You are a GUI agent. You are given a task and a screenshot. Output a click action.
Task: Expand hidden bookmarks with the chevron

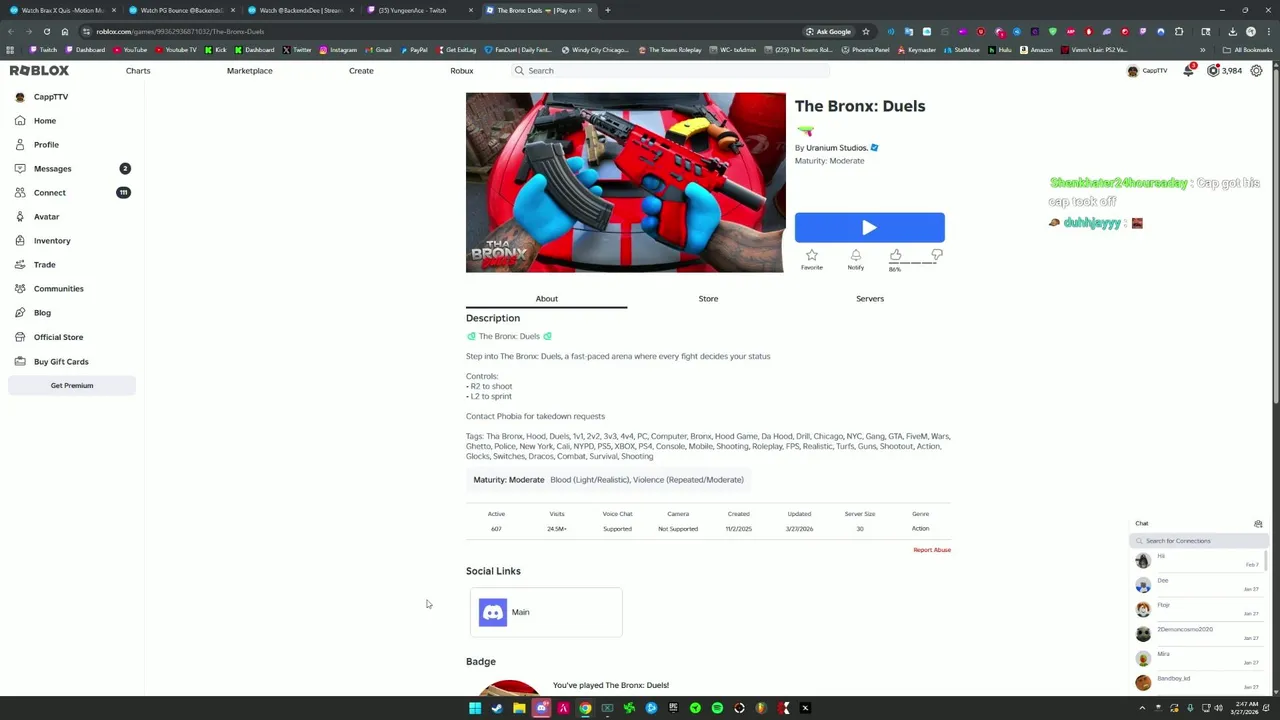click(x=1203, y=50)
